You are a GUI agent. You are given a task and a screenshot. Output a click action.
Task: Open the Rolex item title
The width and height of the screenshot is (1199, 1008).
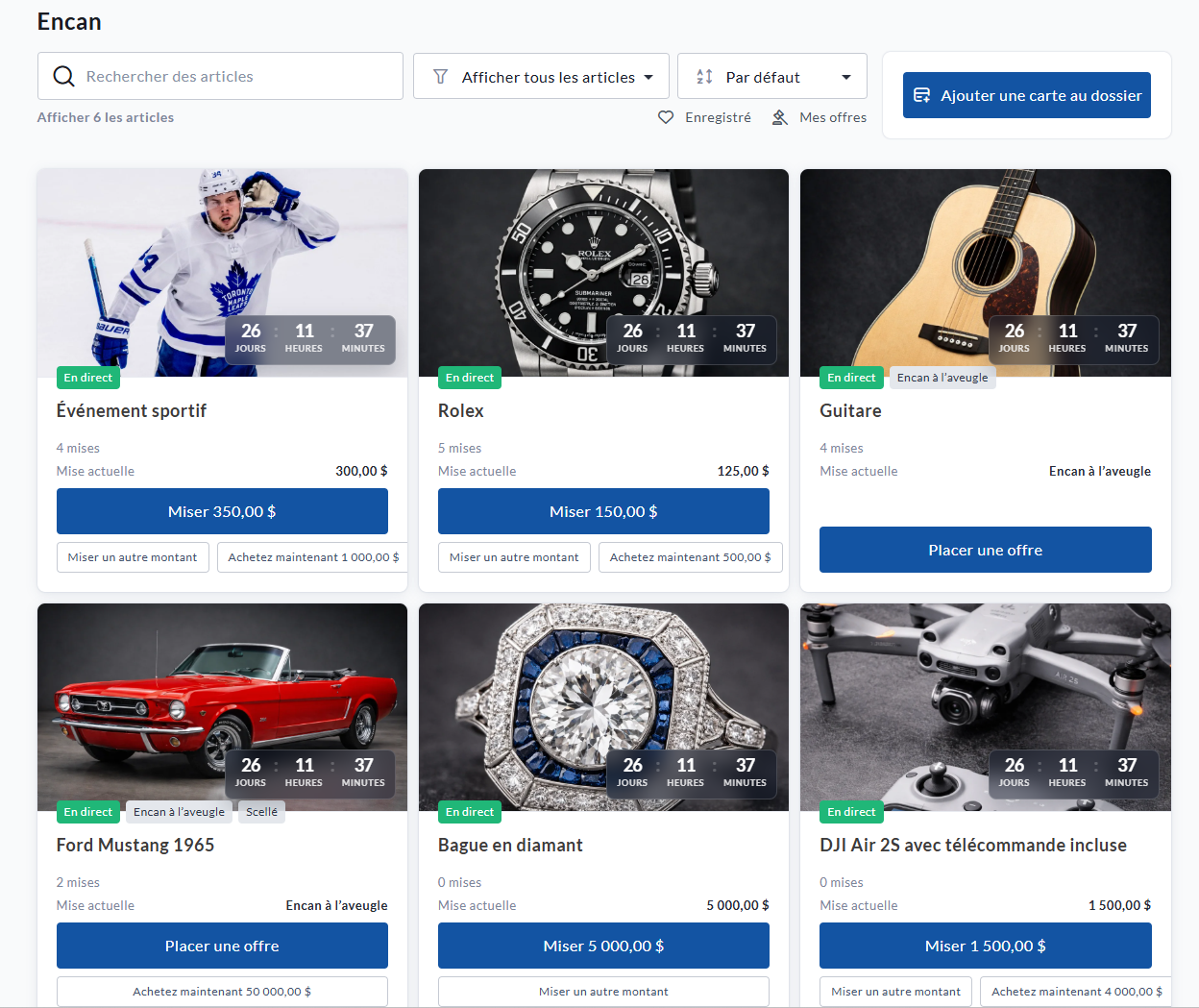coord(461,410)
